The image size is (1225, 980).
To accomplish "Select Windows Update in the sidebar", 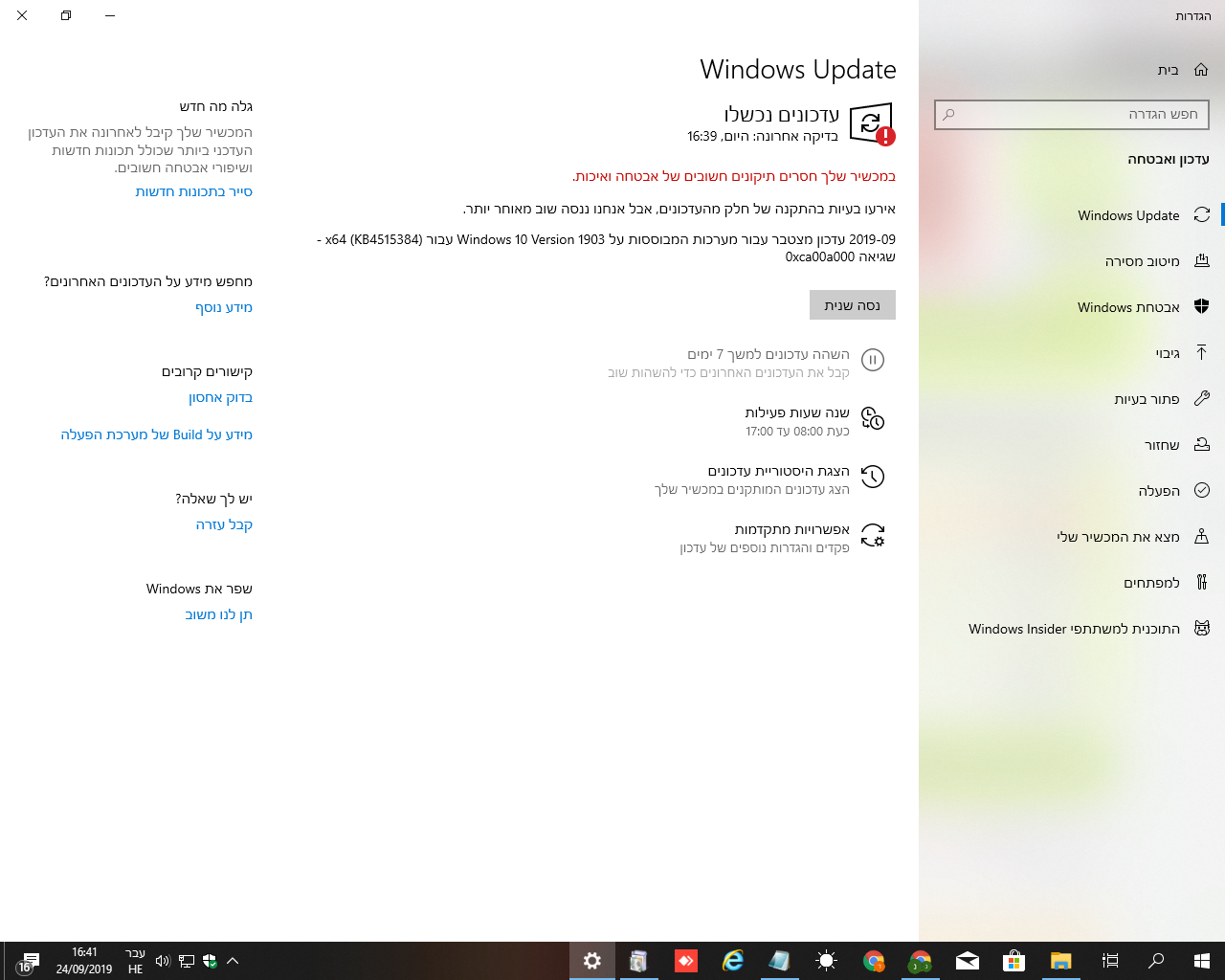I will coord(1072,215).
